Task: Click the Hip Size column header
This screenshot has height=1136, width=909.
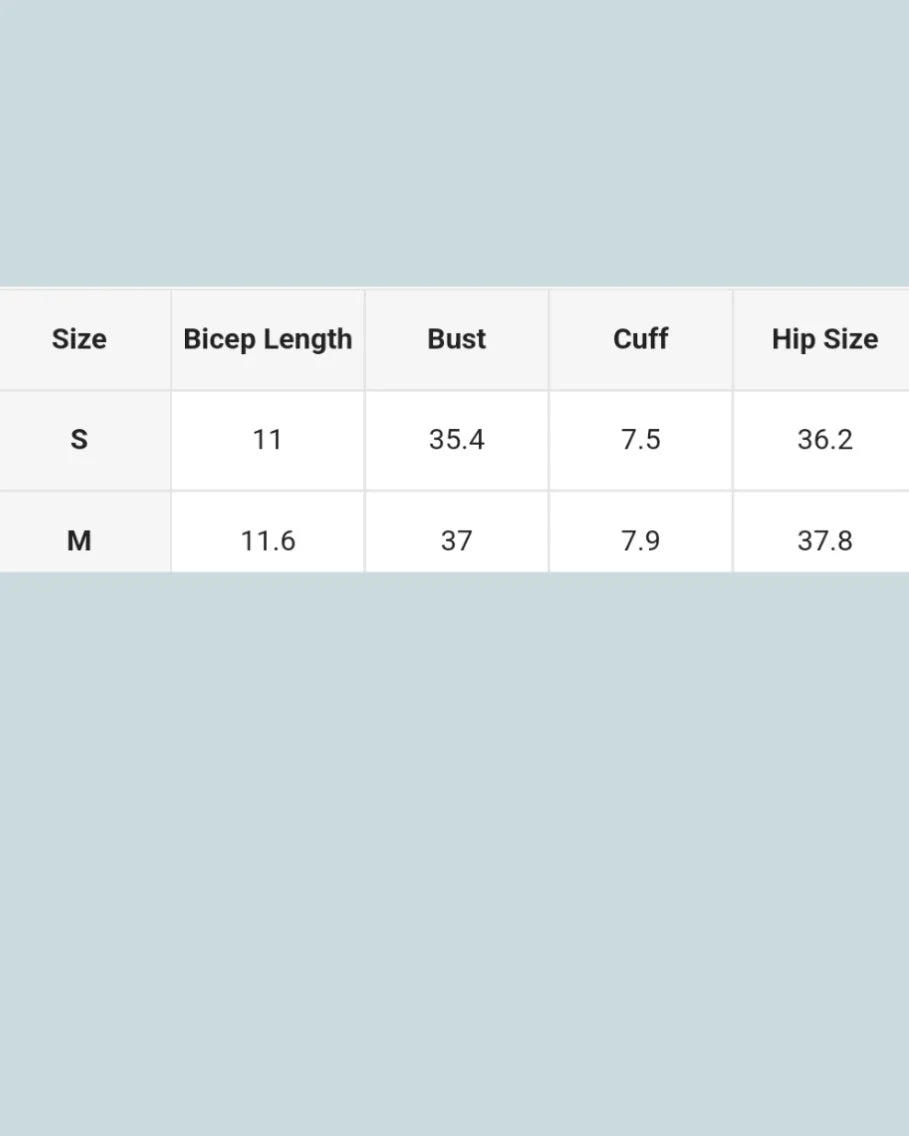Action: coord(824,340)
